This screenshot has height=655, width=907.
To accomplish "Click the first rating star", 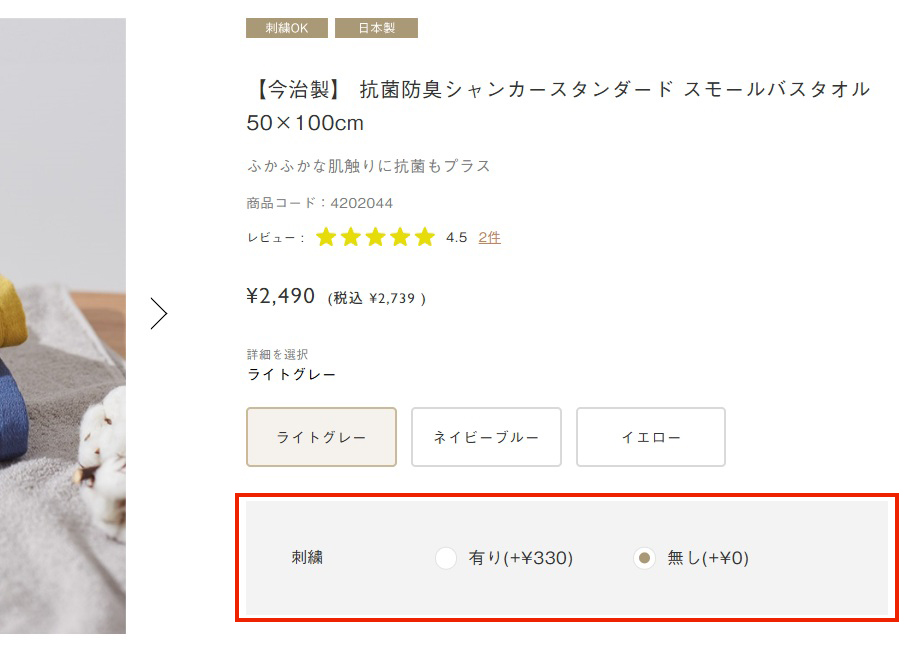I will point(326,237).
